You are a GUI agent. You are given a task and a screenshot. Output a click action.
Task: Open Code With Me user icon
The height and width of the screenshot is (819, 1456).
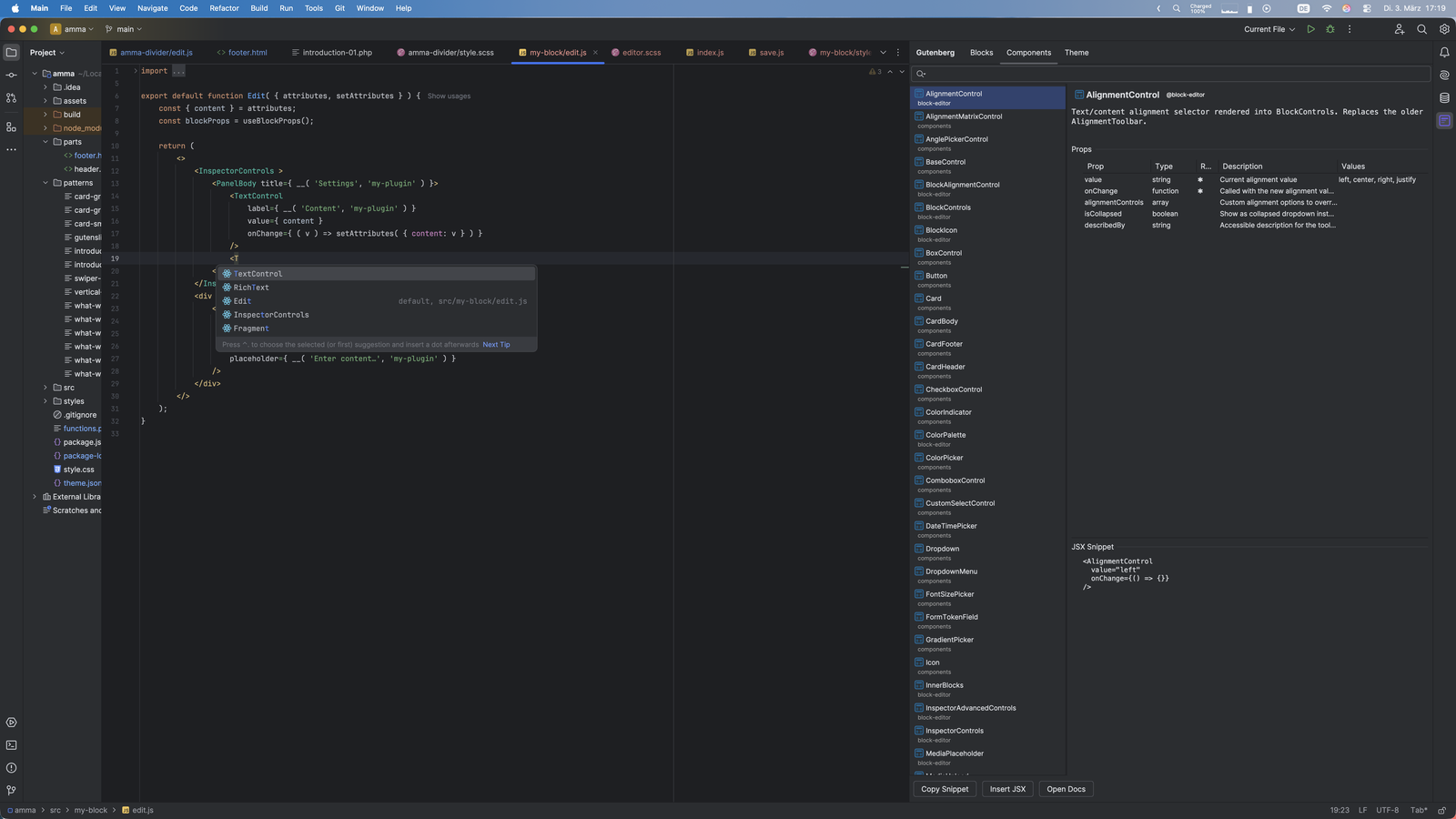[1399, 29]
